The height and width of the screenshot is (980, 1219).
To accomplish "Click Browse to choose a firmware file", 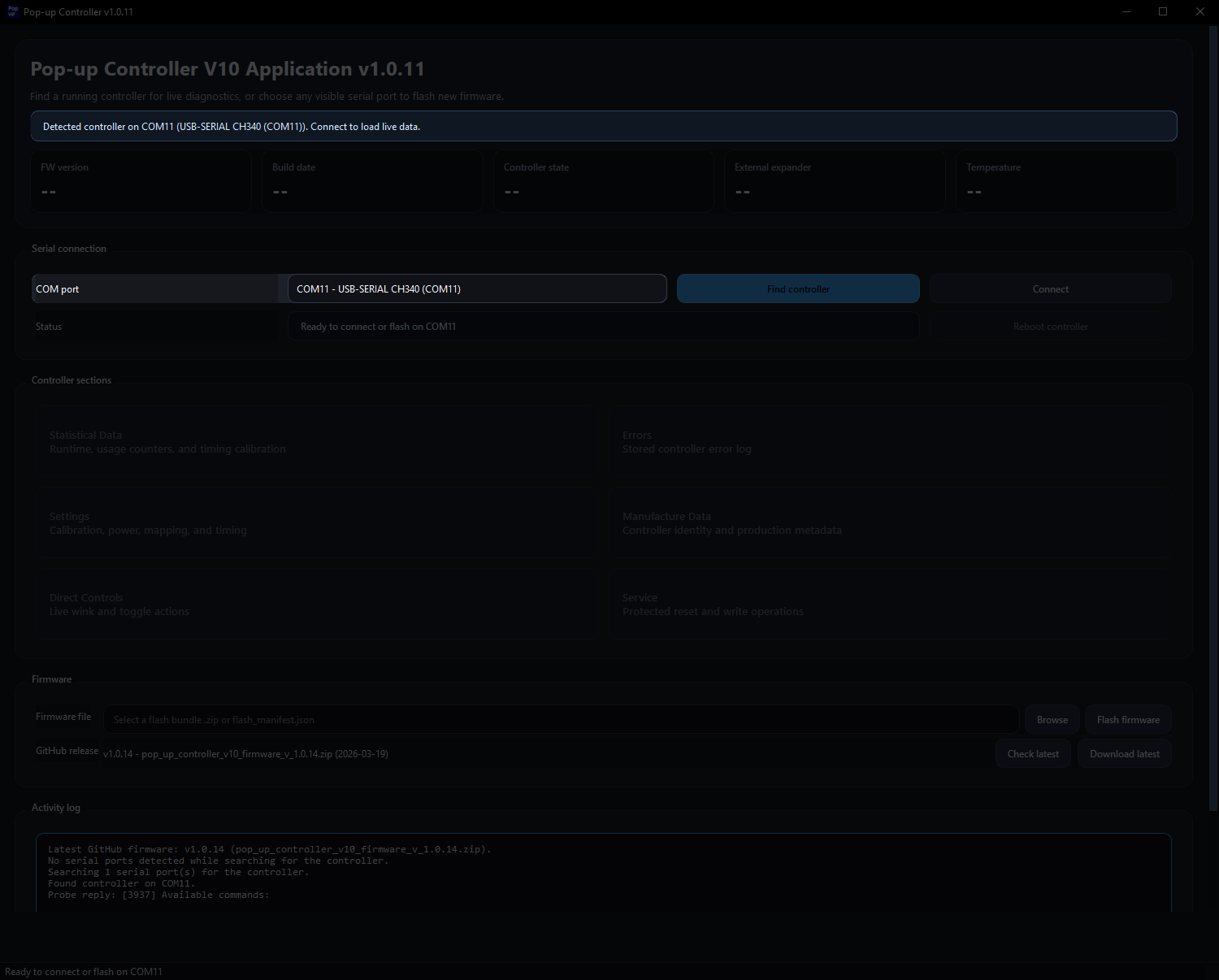I will point(1052,719).
